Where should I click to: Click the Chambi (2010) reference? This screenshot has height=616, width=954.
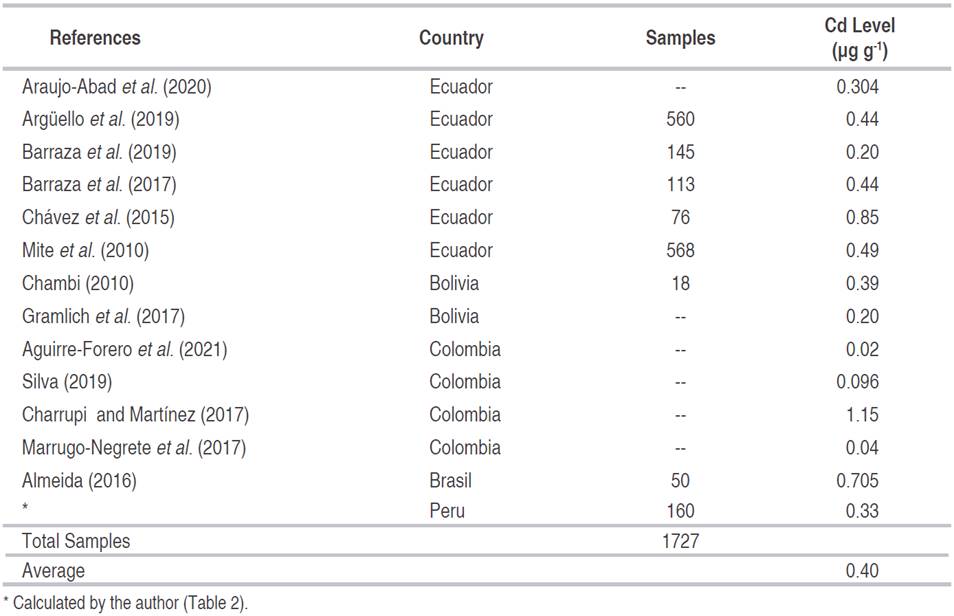pos(77,283)
